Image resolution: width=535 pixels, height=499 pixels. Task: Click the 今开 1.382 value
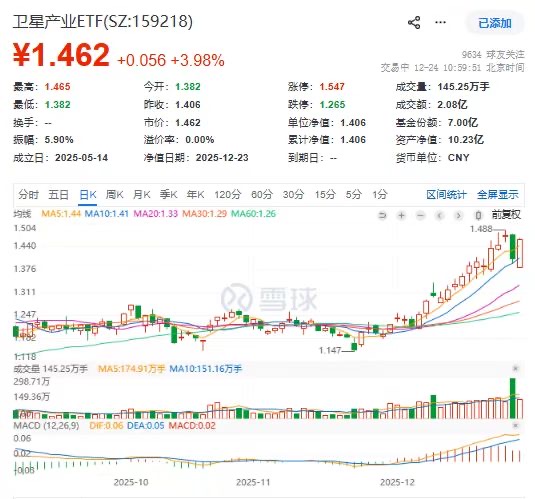(188, 87)
